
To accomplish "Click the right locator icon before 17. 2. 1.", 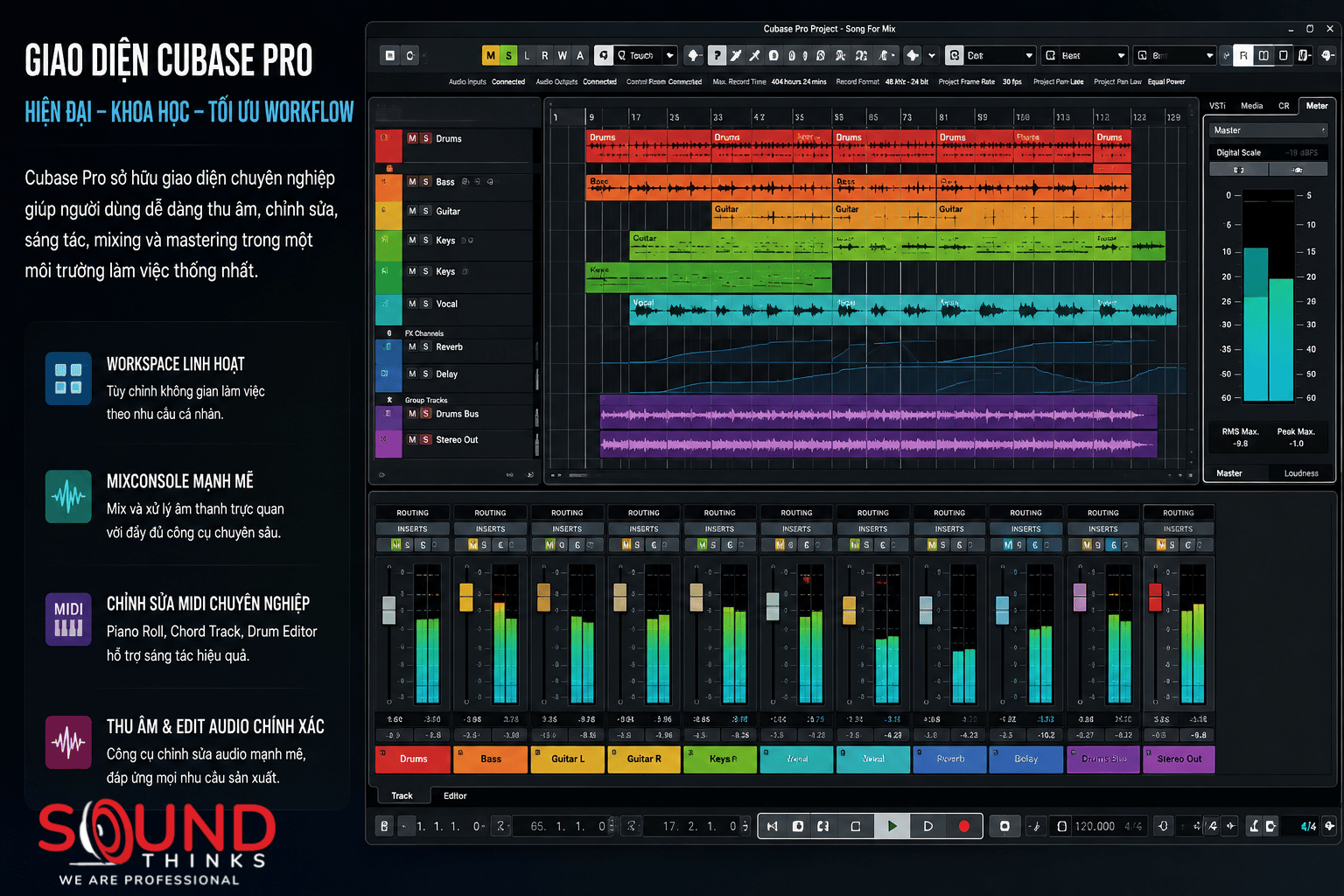I will (x=632, y=826).
